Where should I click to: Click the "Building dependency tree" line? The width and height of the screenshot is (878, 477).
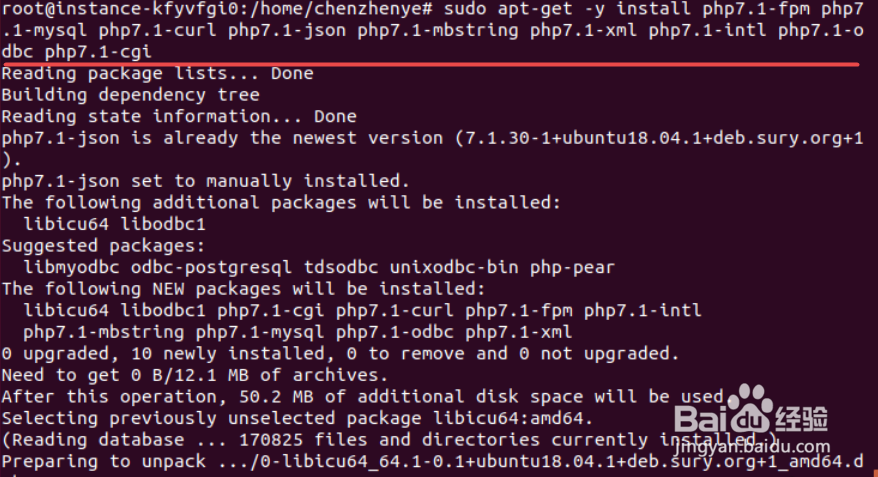click(x=130, y=95)
